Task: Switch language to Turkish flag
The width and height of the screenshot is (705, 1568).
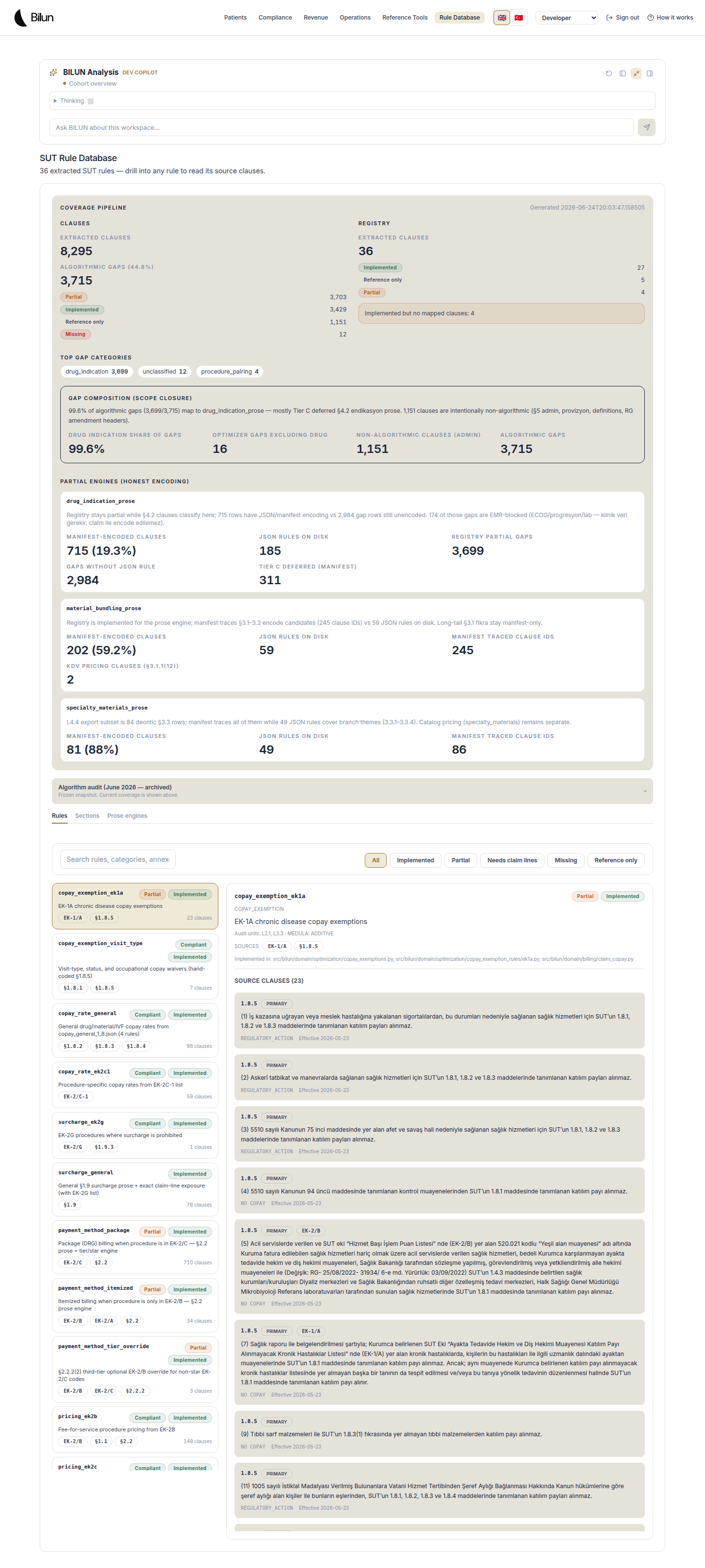Action: (x=518, y=18)
